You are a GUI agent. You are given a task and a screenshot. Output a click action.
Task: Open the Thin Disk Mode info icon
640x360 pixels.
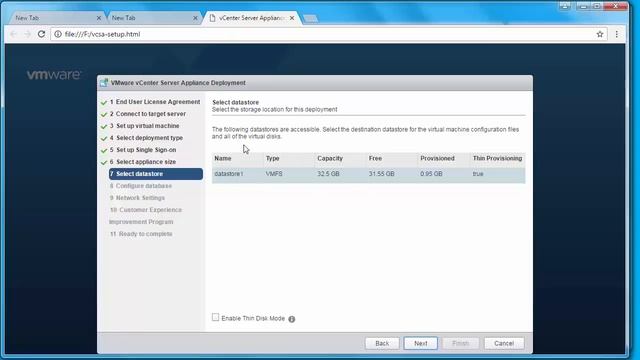tap(291, 319)
